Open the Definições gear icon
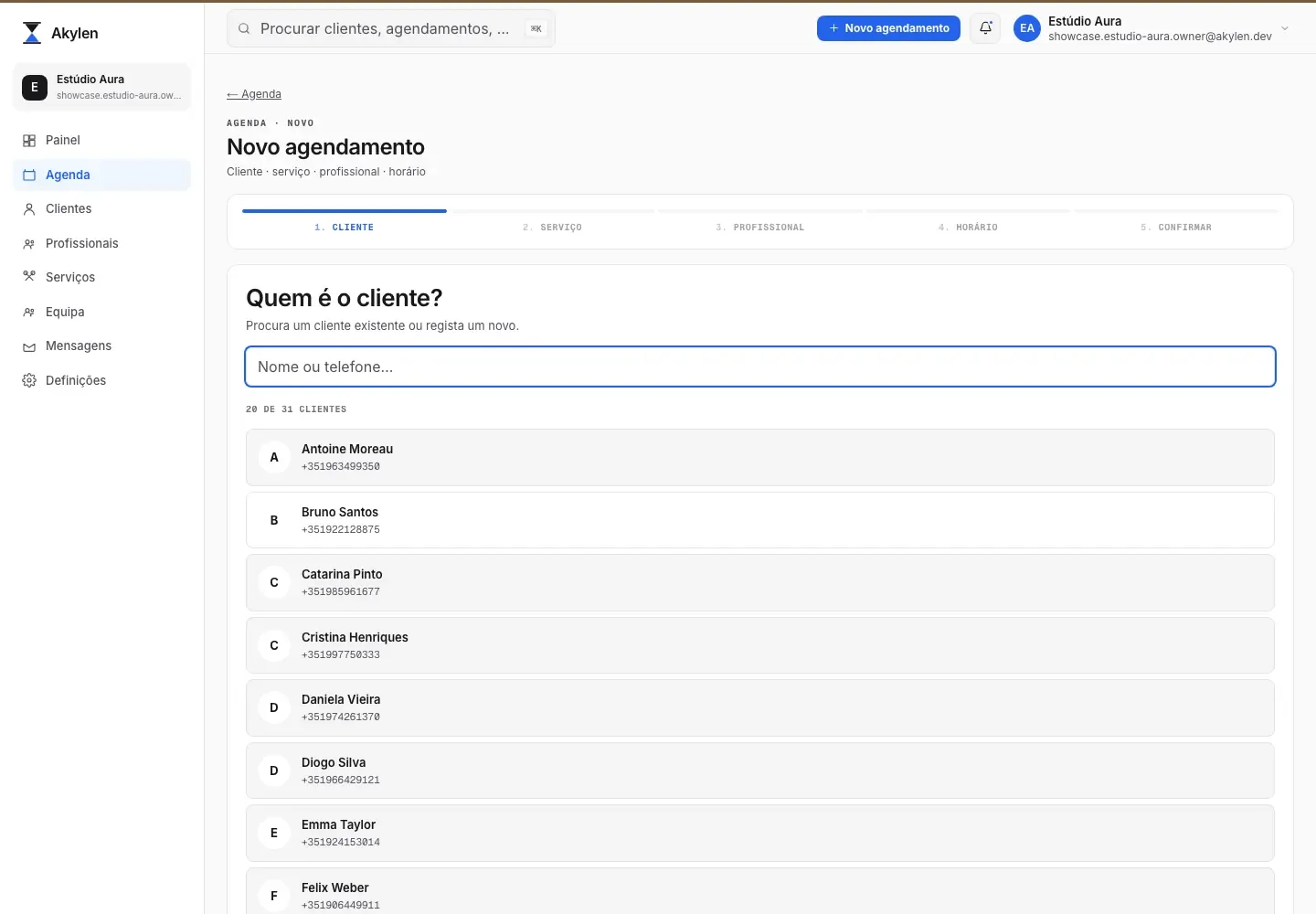 [29, 380]
